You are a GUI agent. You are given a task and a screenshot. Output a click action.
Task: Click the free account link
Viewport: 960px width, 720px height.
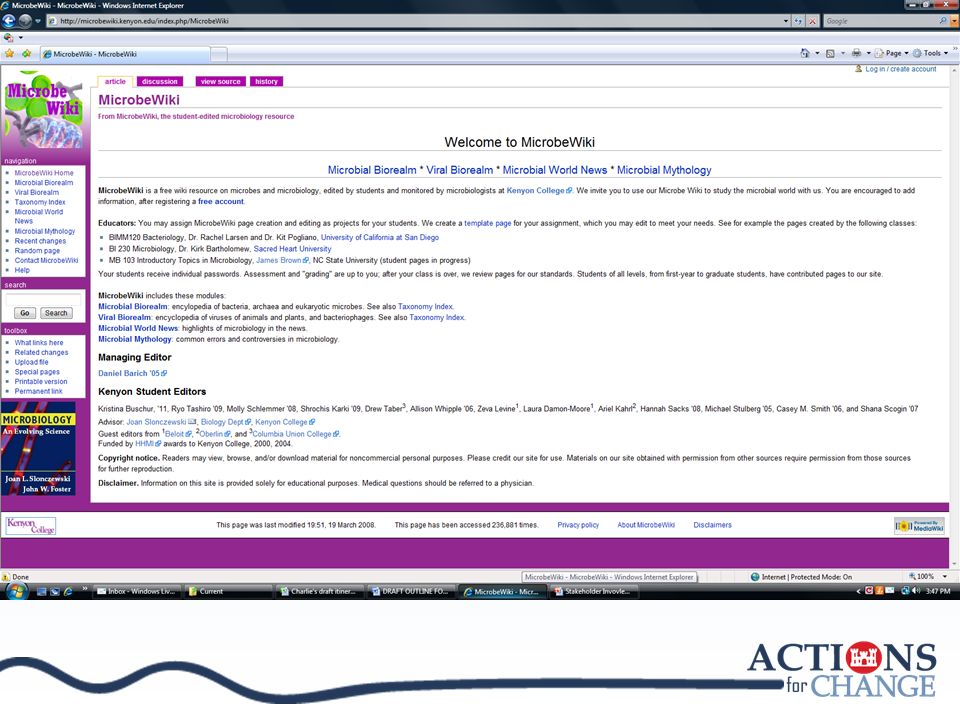pos(220,201)
